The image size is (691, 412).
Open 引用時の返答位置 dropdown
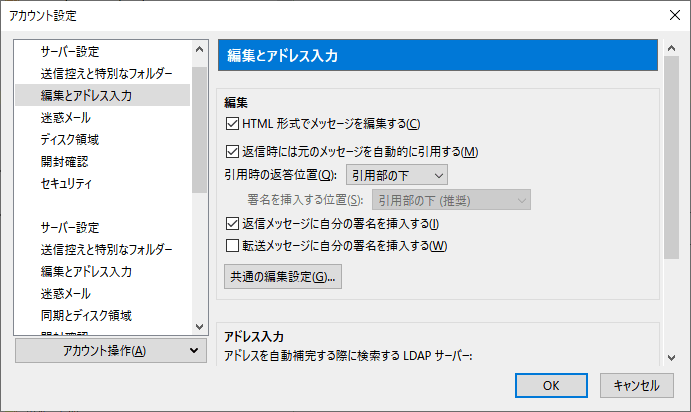coord(397,175)
